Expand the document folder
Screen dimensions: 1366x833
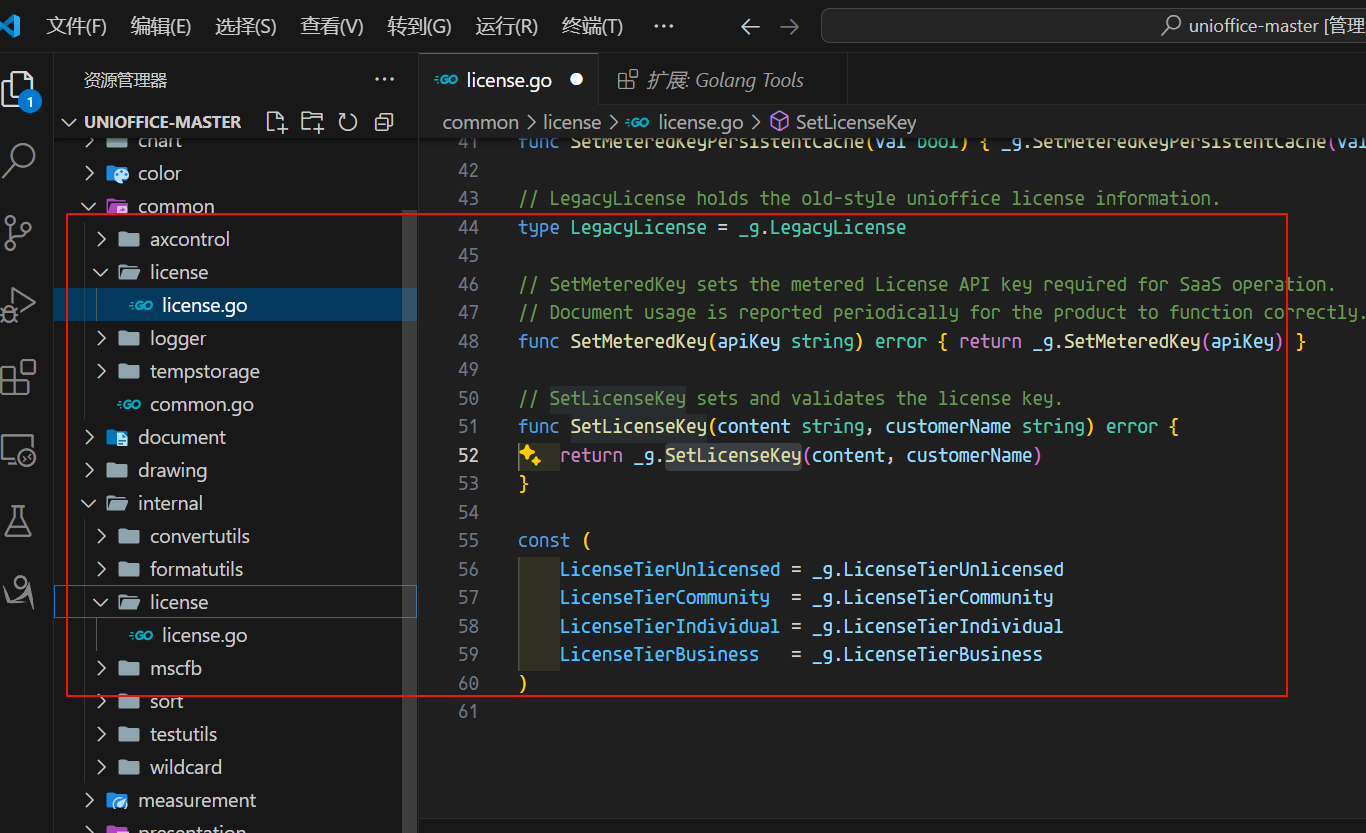coord(181,437)
